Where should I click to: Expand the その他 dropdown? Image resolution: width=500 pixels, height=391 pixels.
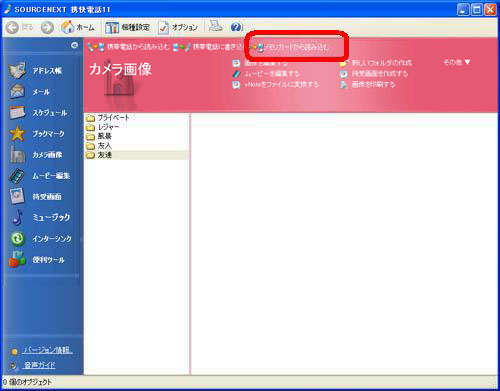click(457, 62)
